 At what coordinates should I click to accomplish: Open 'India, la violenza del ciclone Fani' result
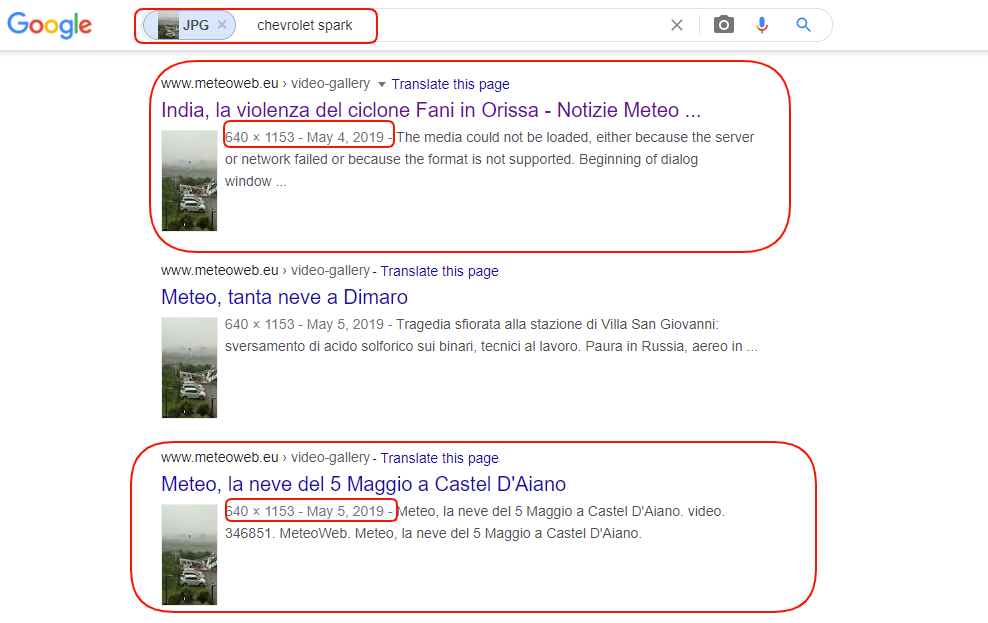tap(431, 110)
